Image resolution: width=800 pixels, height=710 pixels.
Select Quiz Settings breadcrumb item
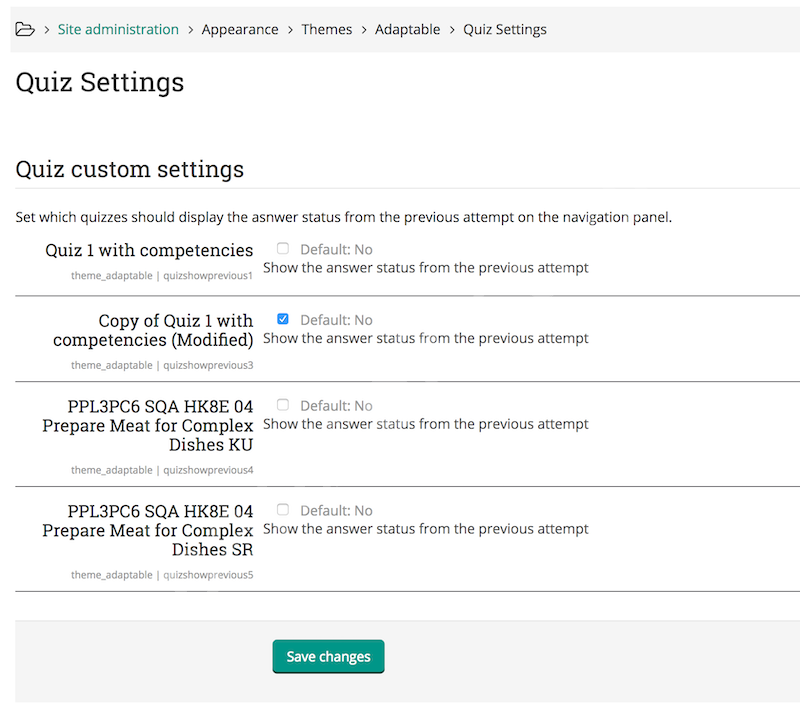[505, 30]
